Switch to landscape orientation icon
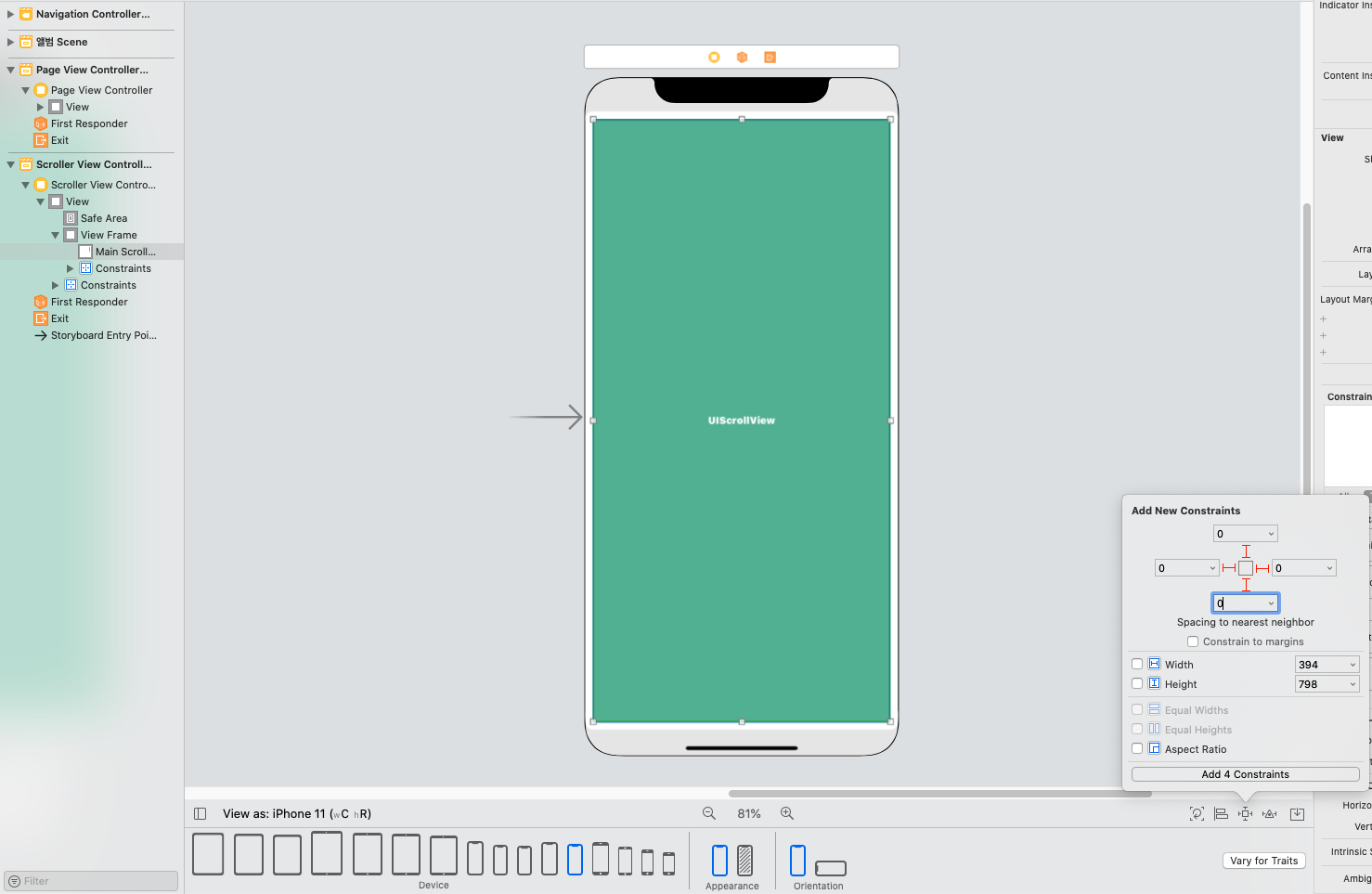This screenshot has width=1372, height=894. [x=831, y=868]
